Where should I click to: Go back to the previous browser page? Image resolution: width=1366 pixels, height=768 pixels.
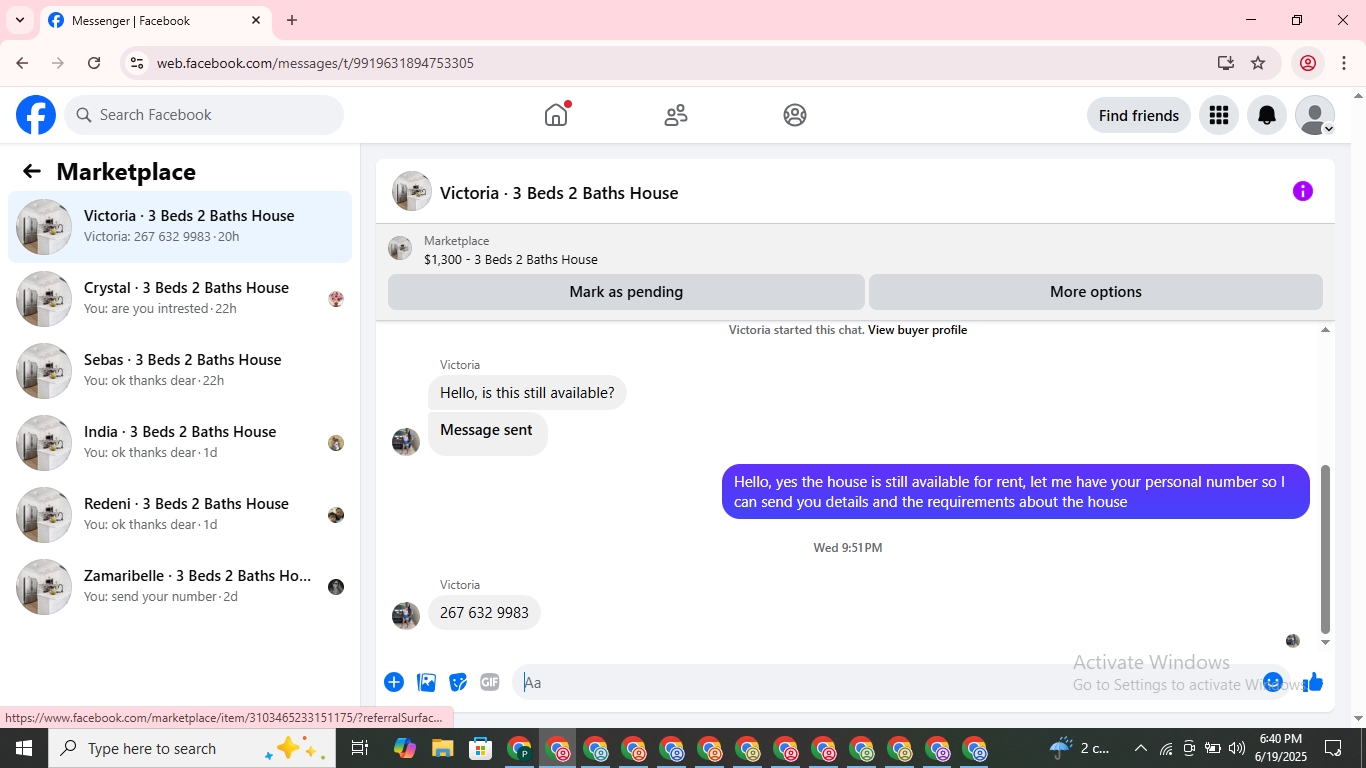22,63
